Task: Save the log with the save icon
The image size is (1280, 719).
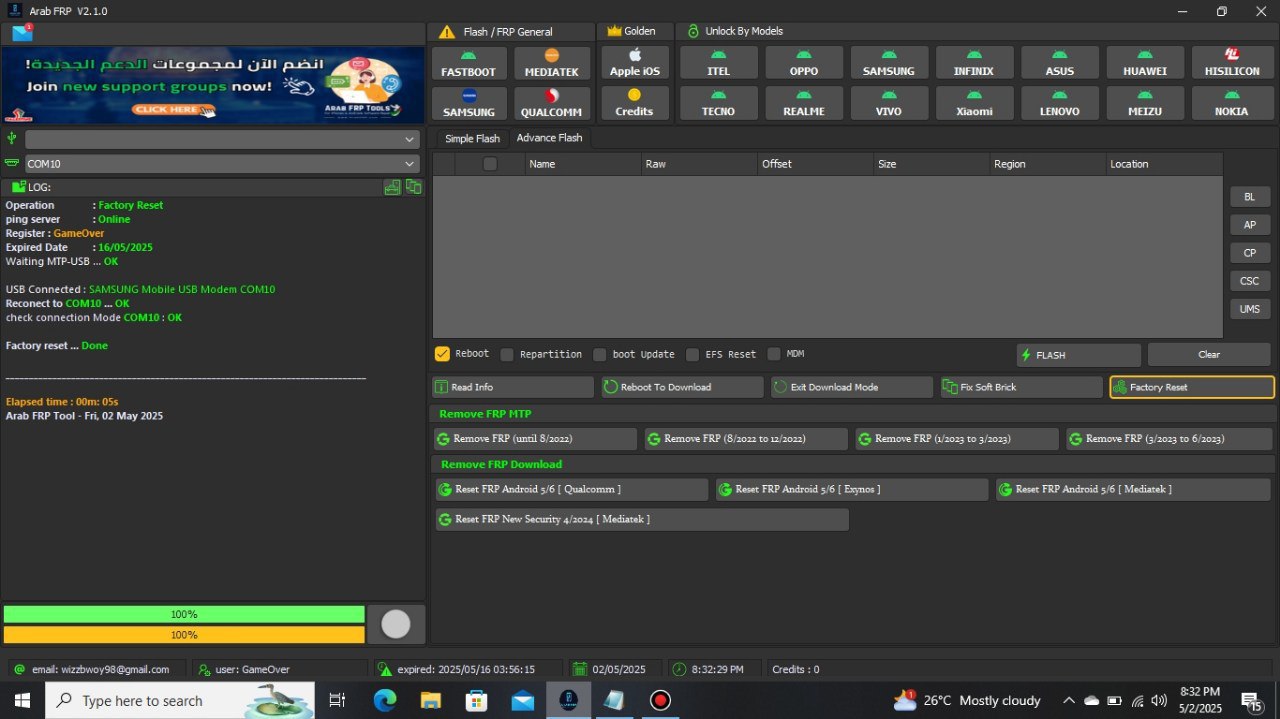Action: pos(393,187)
